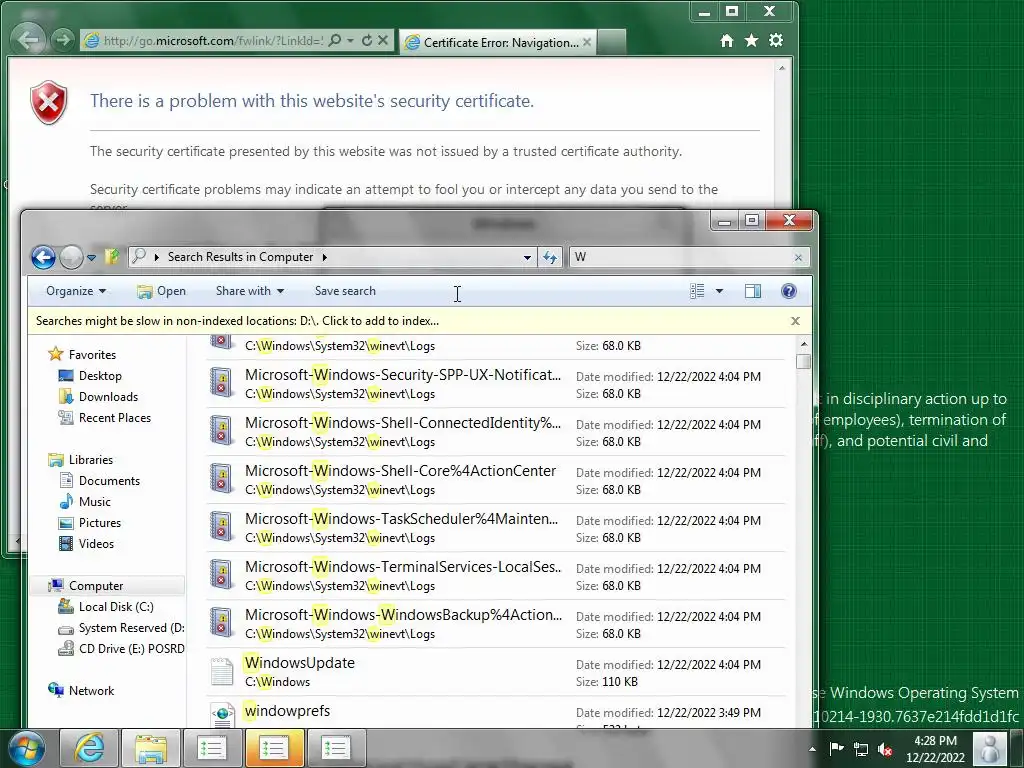The image size is (1024, 768).
Task: Show hidden tray icons arrow
Action: (812, 749)
